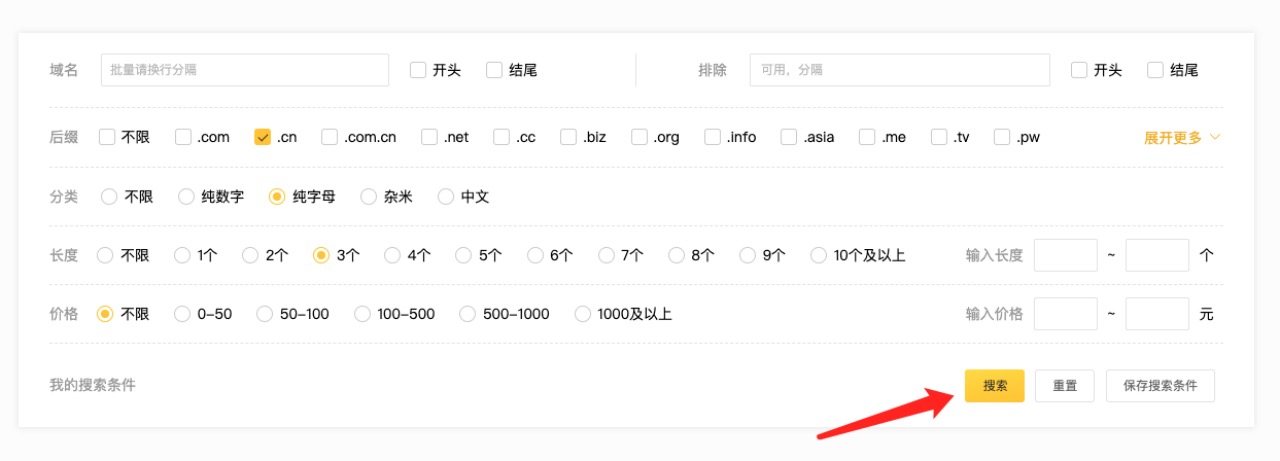Viewport: 1280px width, 461px height.
Task: Select the 1000及以上 price option
Action: pos(582,314)
